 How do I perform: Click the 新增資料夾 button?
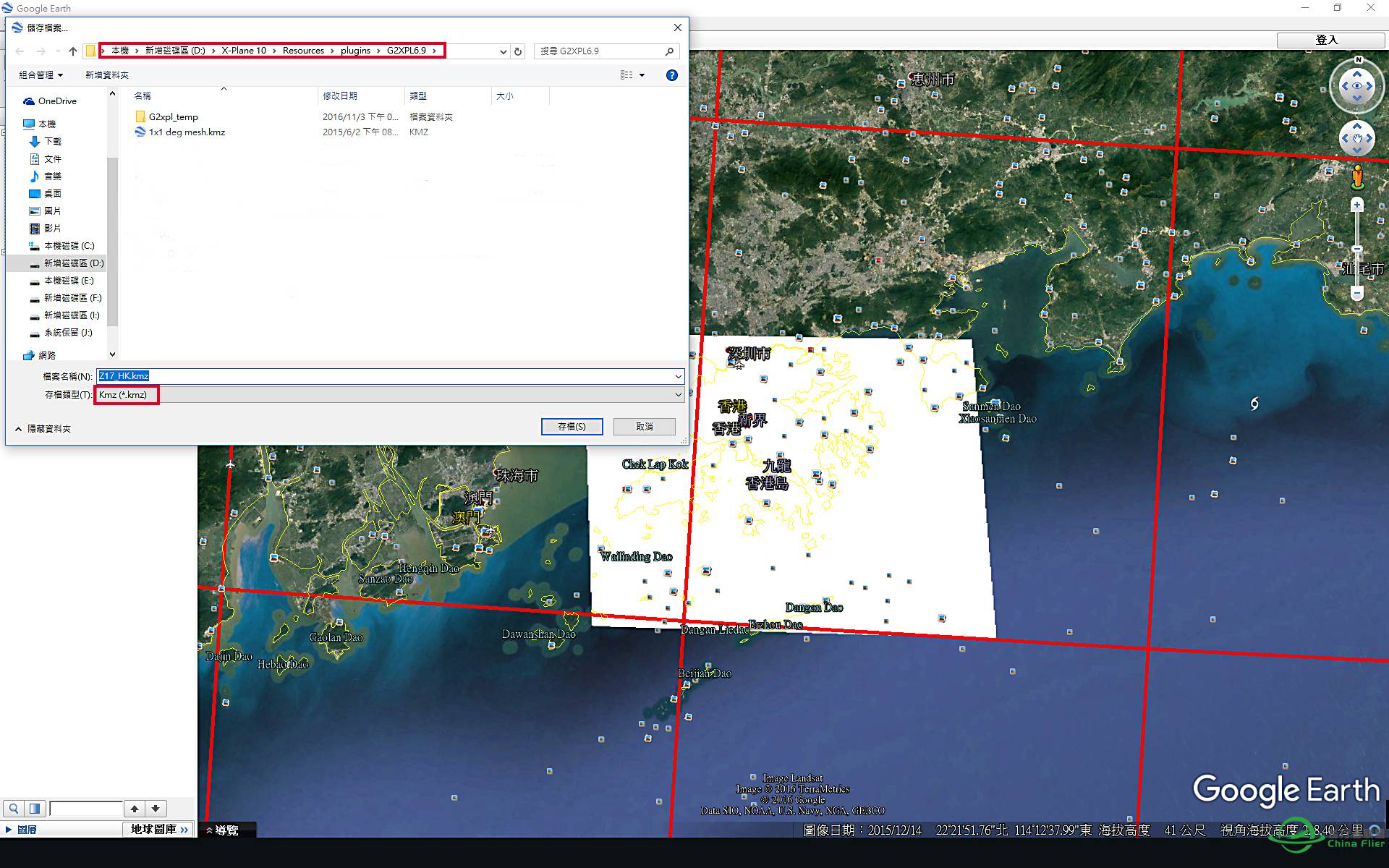pos(107,75)
